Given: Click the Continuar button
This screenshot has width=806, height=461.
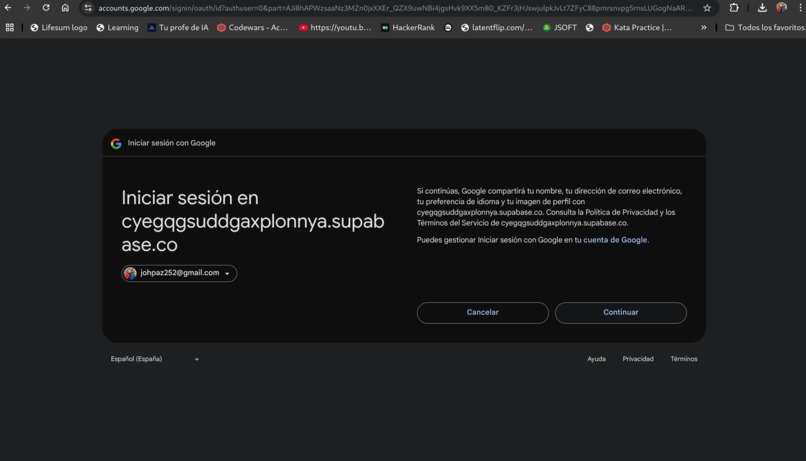Looking at the screenshot, I should coord(620,312).
